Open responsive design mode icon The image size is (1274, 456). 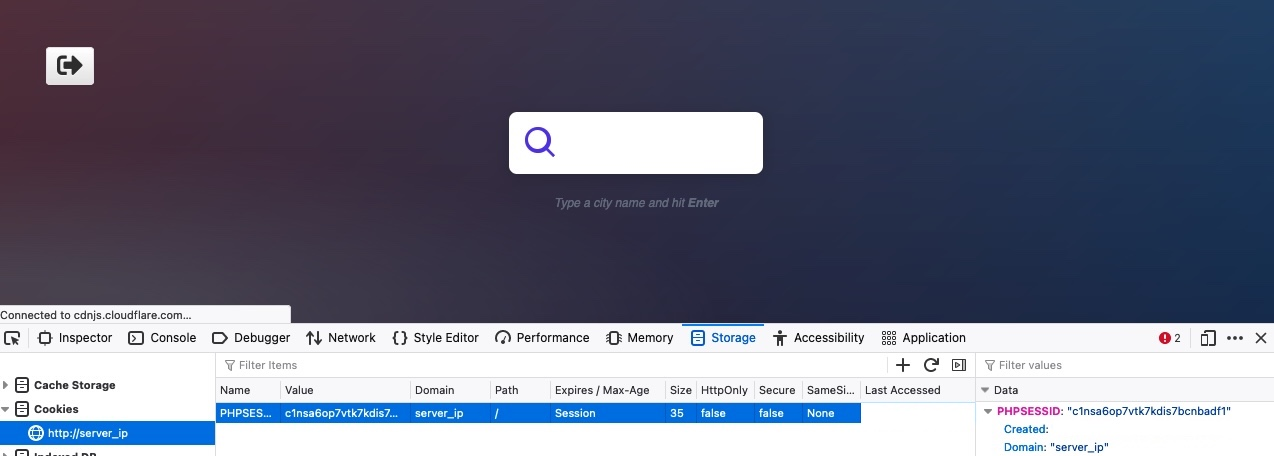point(1208,338)
